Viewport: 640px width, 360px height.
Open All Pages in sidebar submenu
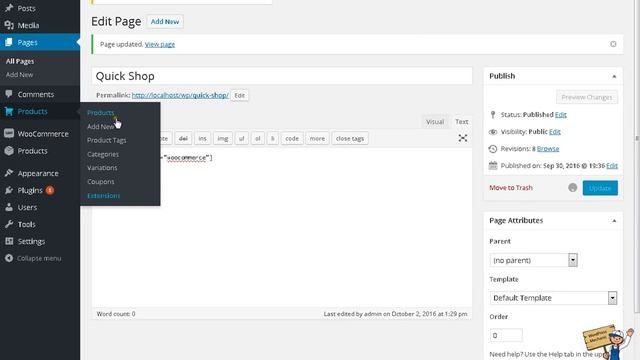20,61
